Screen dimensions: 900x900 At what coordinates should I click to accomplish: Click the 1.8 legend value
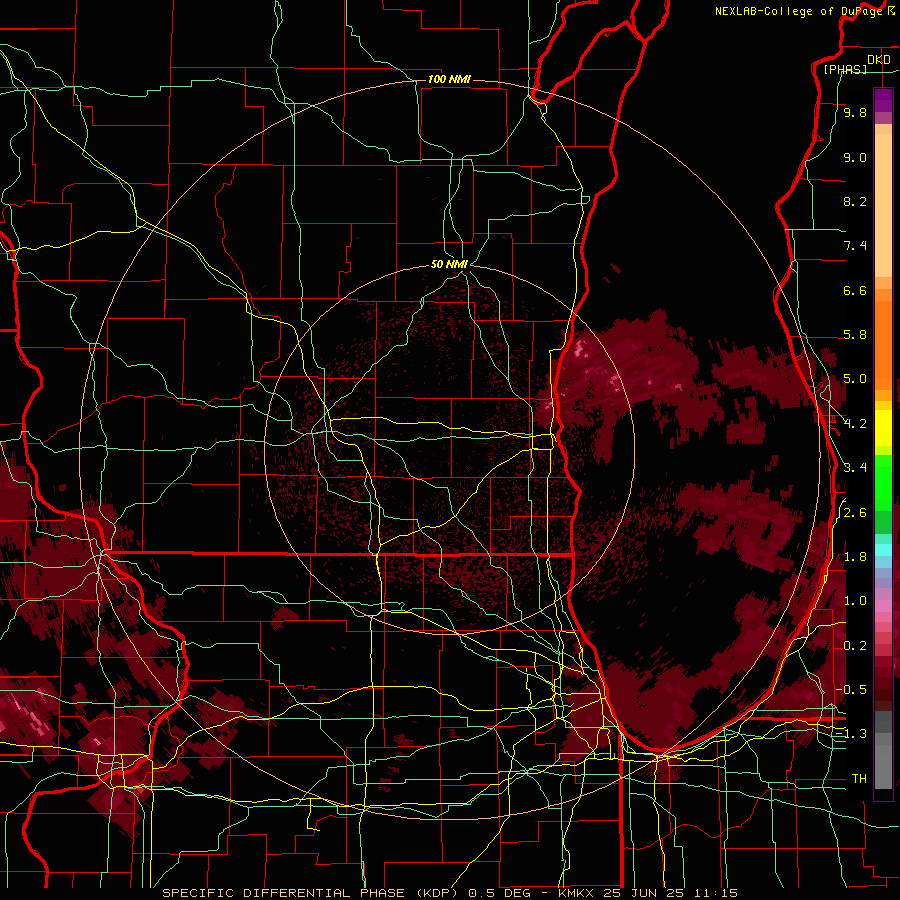tap(855, 557)
